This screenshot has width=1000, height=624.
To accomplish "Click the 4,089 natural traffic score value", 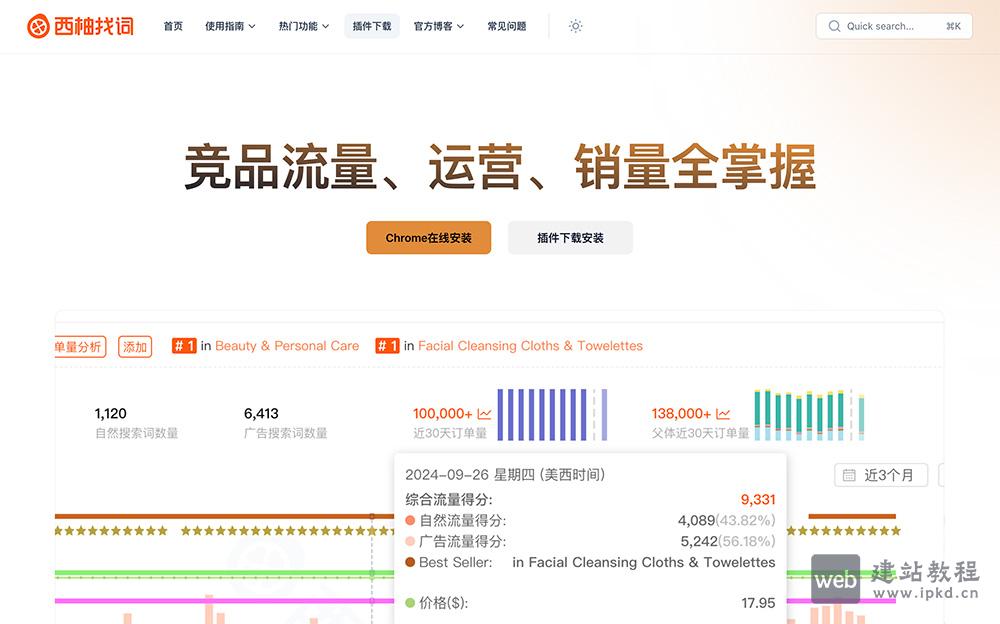I will 696,521.
